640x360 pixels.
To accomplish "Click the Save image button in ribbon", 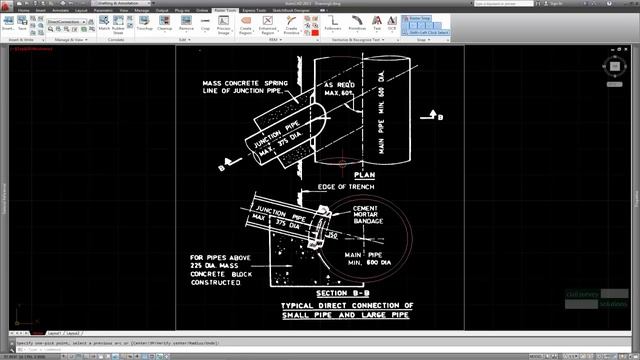I will tap(22, 23).
